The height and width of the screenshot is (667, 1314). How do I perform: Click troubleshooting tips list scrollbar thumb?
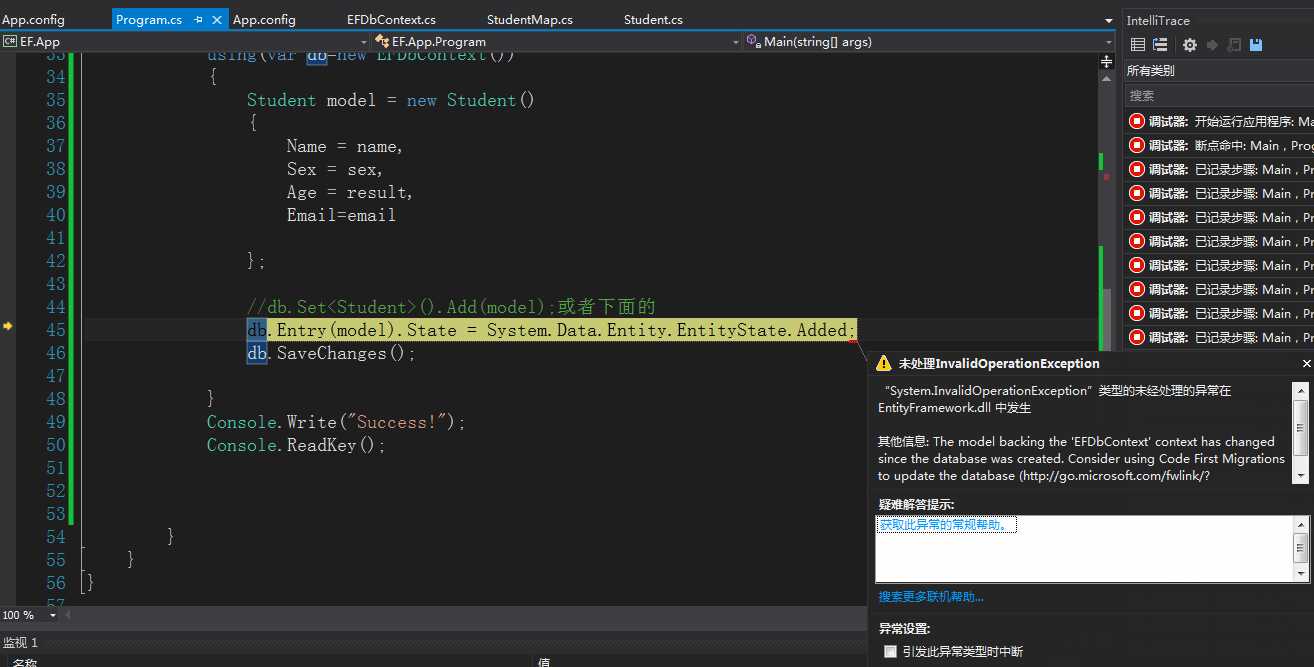1301,547
